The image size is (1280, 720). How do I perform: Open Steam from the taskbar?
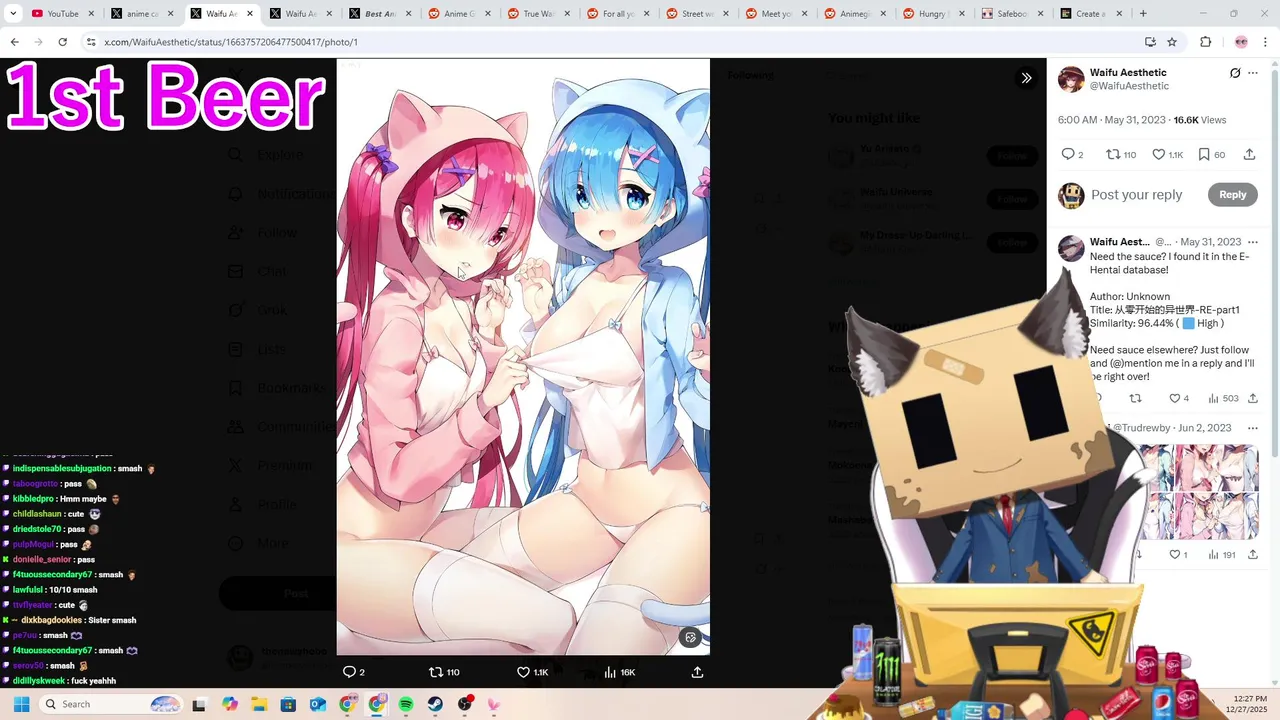coord(435,704)
